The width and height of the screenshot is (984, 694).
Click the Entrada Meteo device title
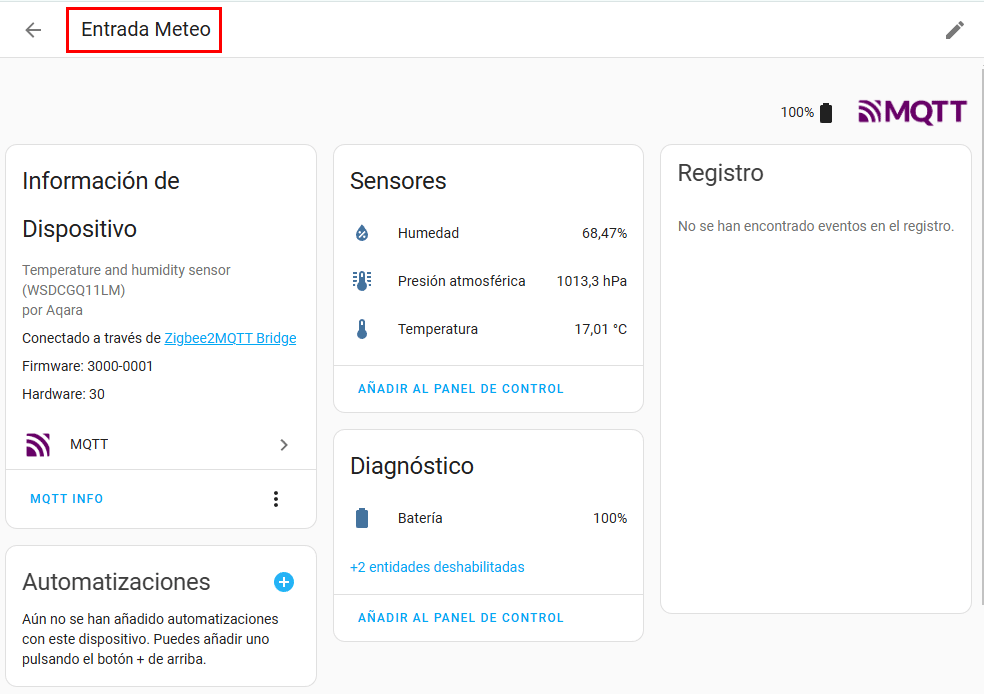(x=146, y=30)
